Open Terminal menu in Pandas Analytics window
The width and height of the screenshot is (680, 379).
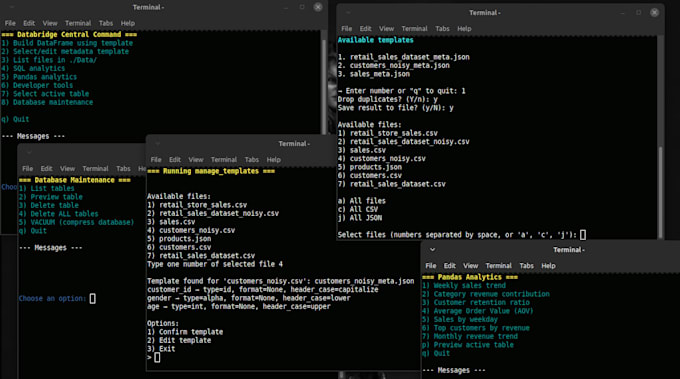tap(499, 265)
